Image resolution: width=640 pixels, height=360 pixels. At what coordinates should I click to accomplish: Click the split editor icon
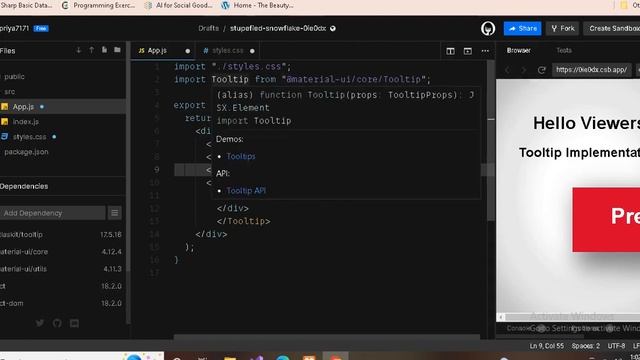[450, 51]
